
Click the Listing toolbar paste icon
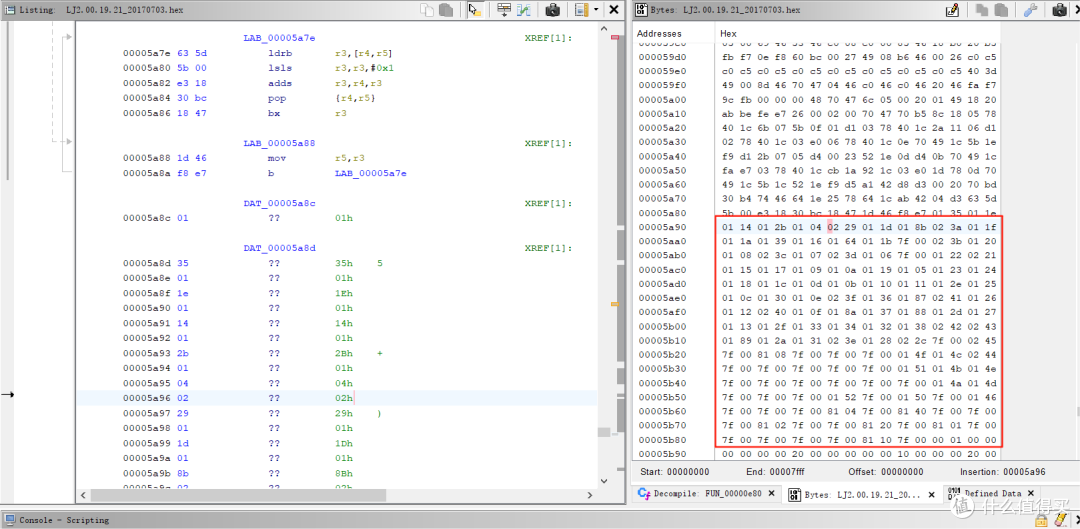(446, 10)
